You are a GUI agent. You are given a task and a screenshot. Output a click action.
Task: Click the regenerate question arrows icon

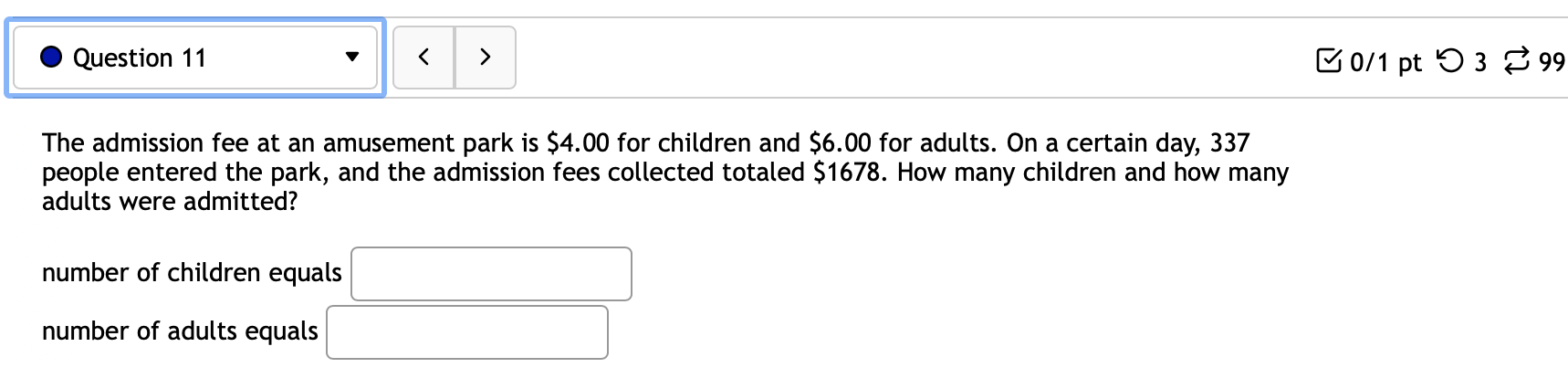tap(1516, 61)
